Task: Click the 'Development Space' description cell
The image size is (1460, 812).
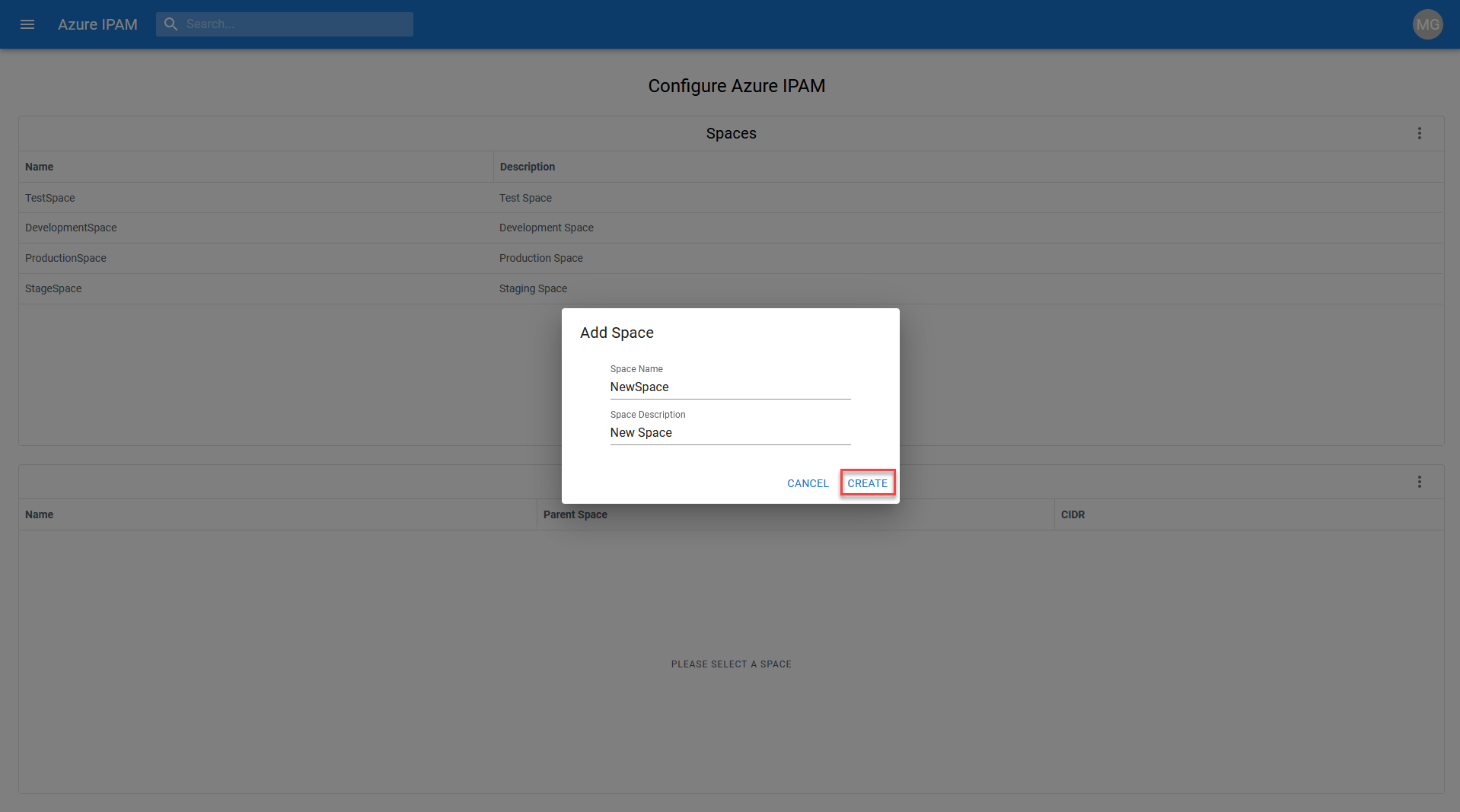Action: (547, 228)
